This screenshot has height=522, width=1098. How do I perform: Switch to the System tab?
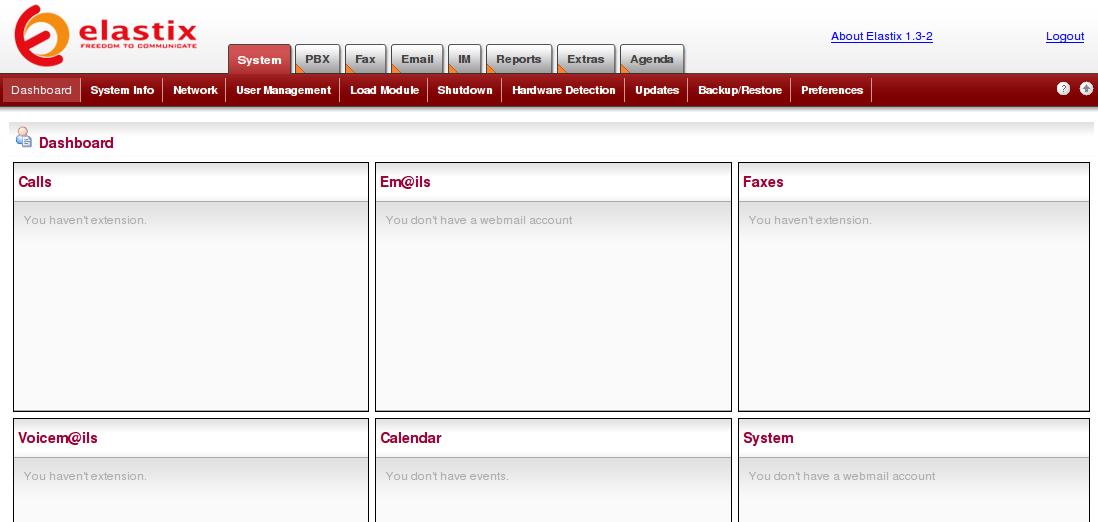coord(259,60)
